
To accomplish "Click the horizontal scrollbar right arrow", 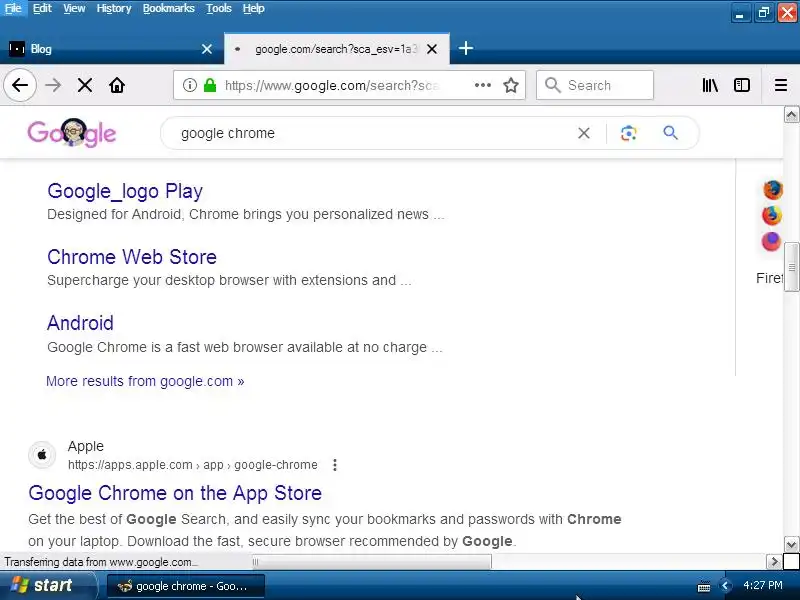I will tap(773, 562).
